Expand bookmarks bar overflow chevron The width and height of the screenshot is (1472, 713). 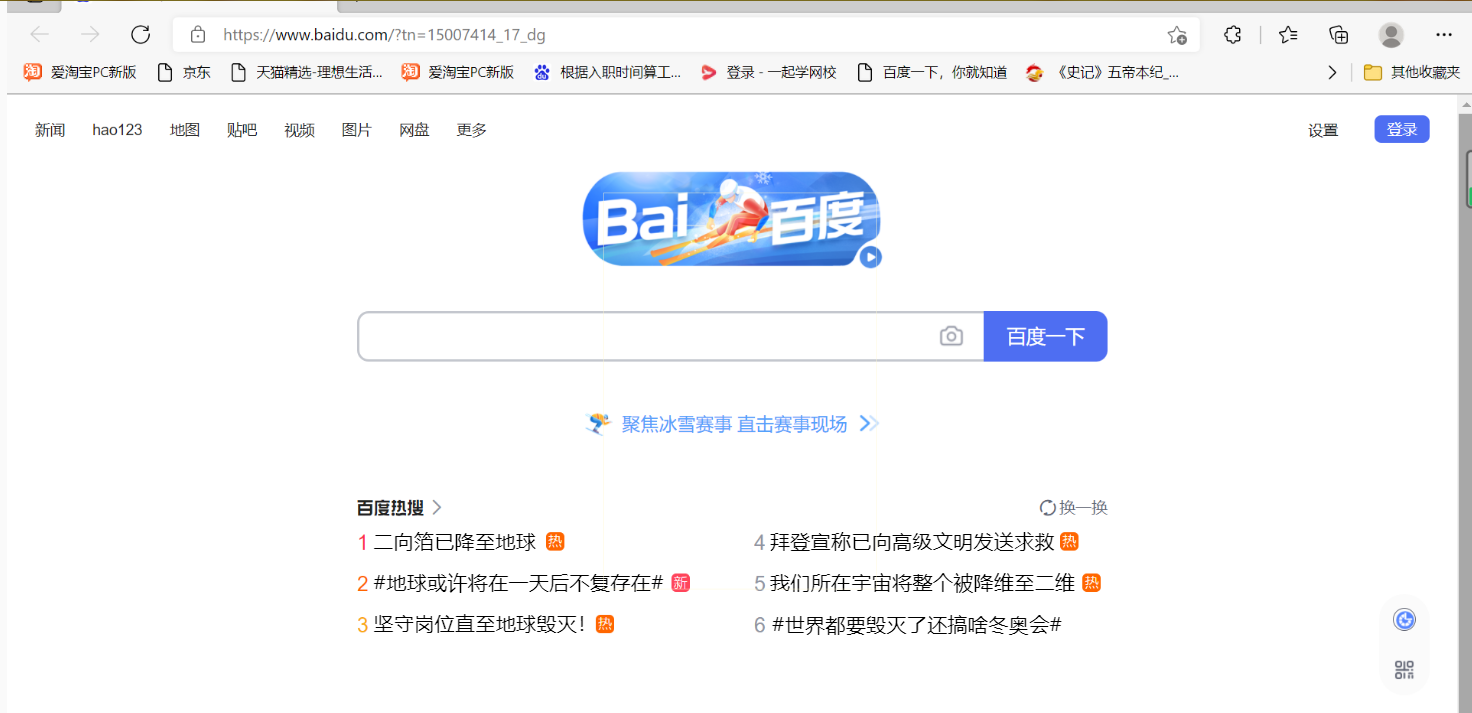point(1332,72)
